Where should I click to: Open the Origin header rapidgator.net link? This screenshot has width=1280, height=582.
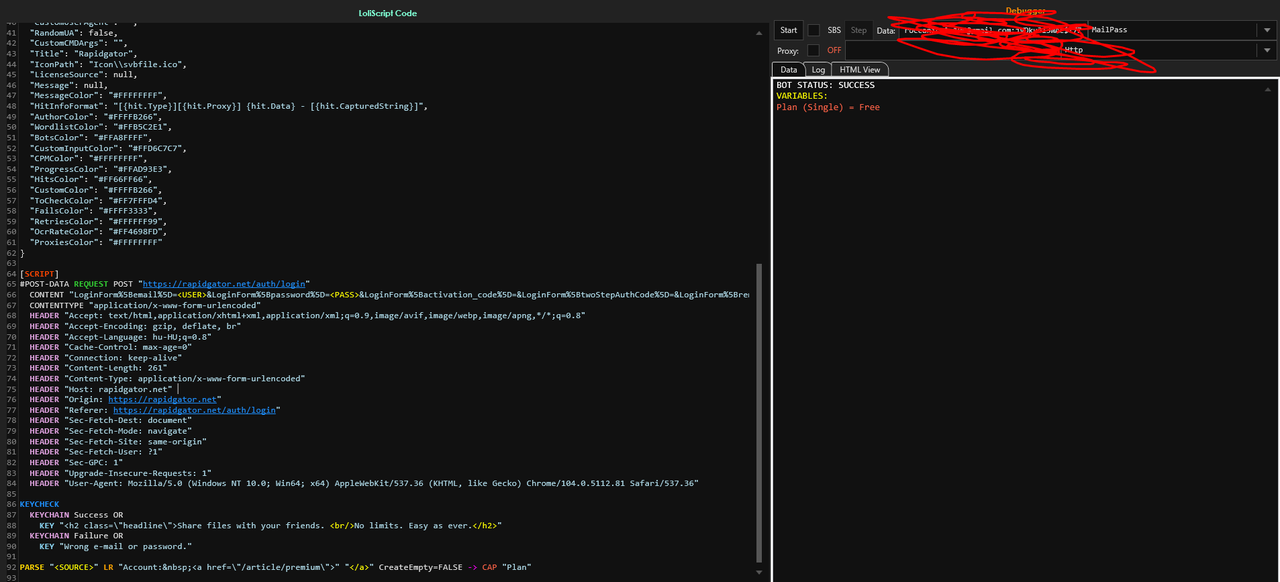pos(162,399)
